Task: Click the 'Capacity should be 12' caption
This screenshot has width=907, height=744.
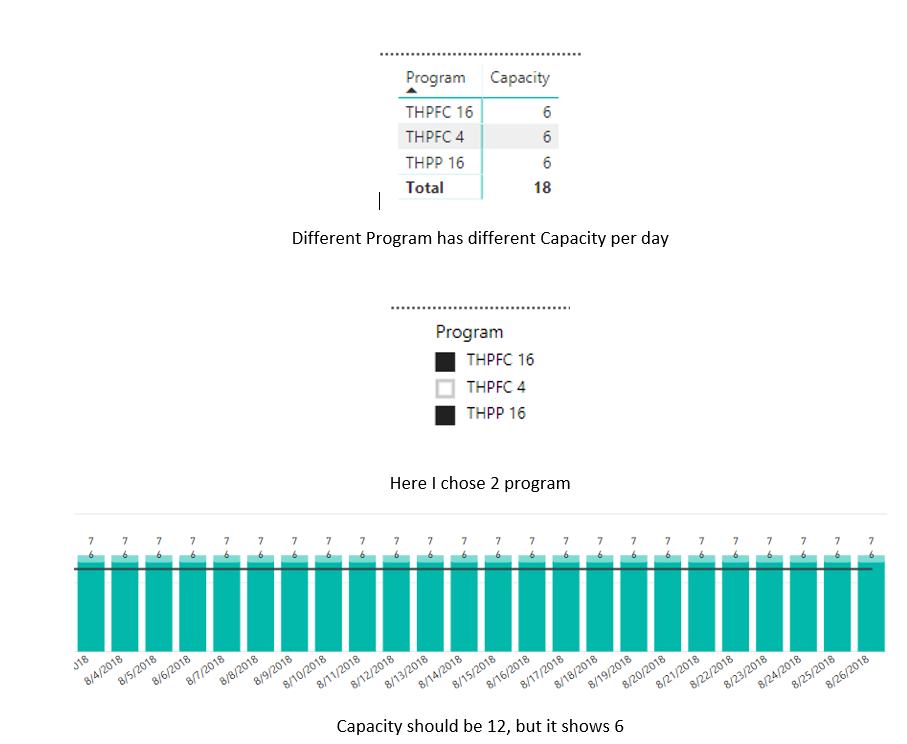Action: point(480,726)
